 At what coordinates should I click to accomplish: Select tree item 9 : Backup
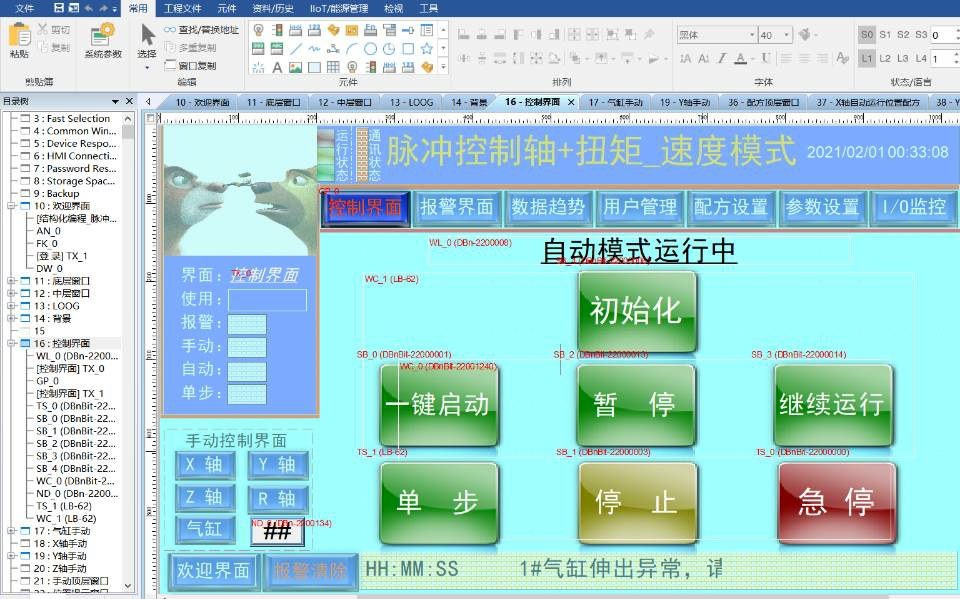coord(56,193)
